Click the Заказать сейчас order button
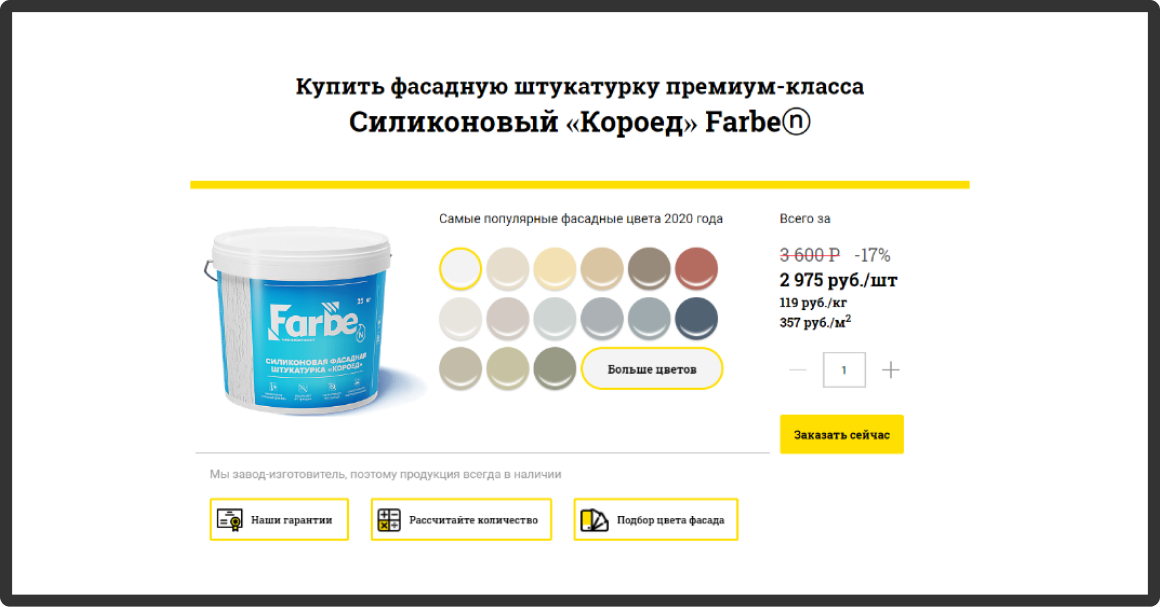This screenshot has width=1160, height=607. point(842,435)
